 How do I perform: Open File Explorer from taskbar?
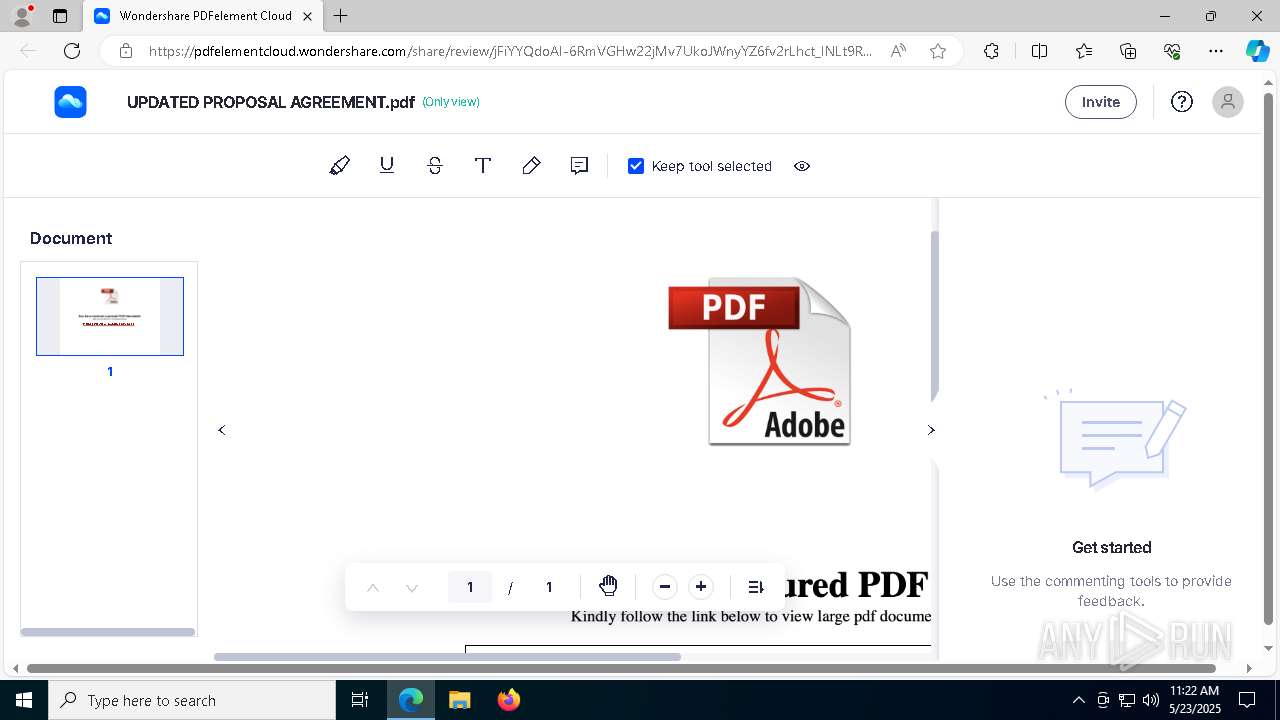459,700
